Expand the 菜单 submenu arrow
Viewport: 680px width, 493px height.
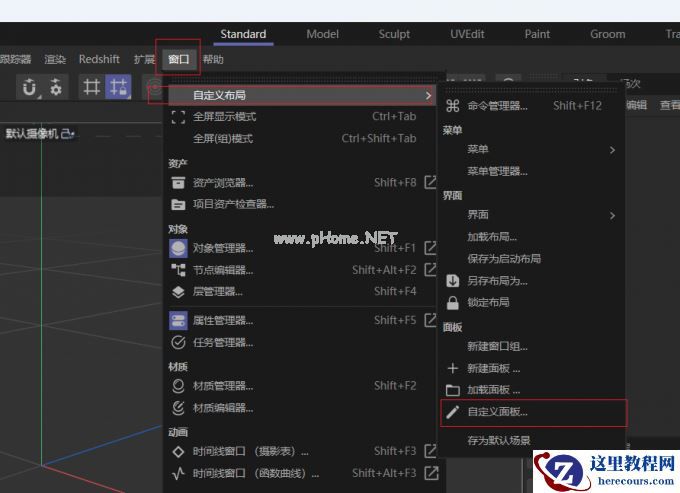click(x=612, y=150)
